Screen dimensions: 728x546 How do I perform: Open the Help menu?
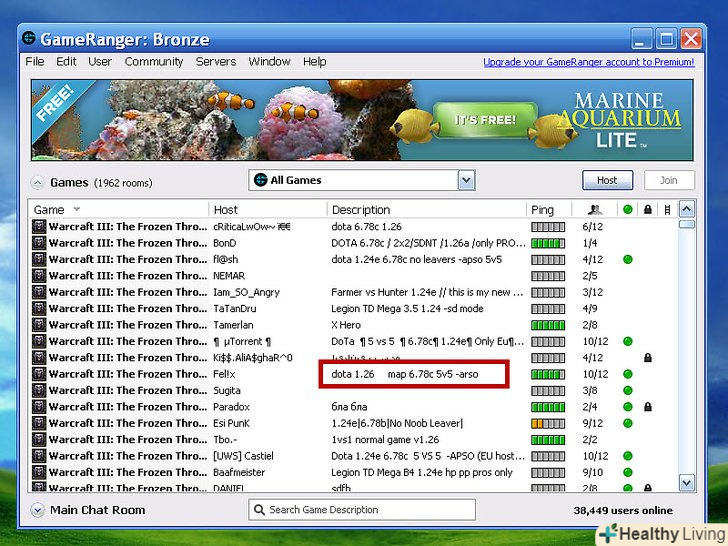(314, 61)
